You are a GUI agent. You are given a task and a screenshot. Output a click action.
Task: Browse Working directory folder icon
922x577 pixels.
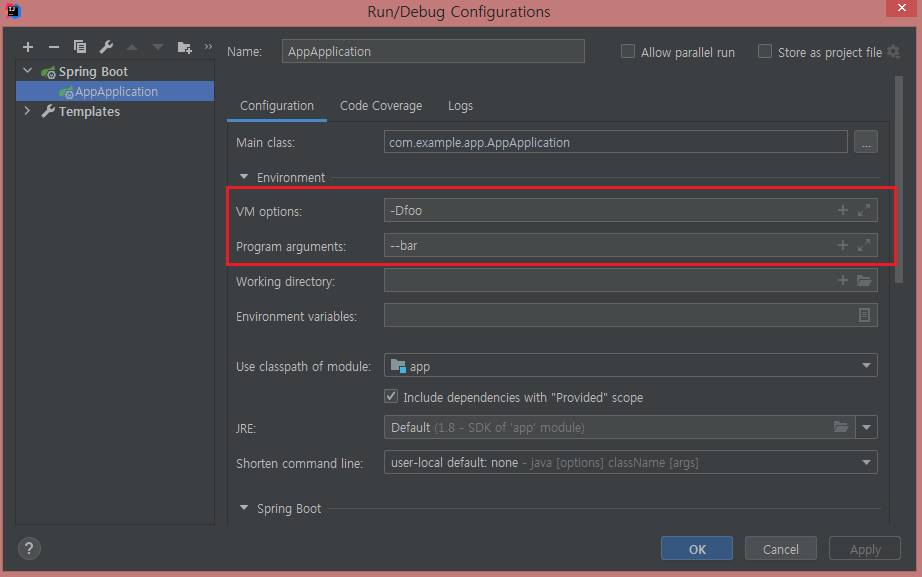(864, 281)
